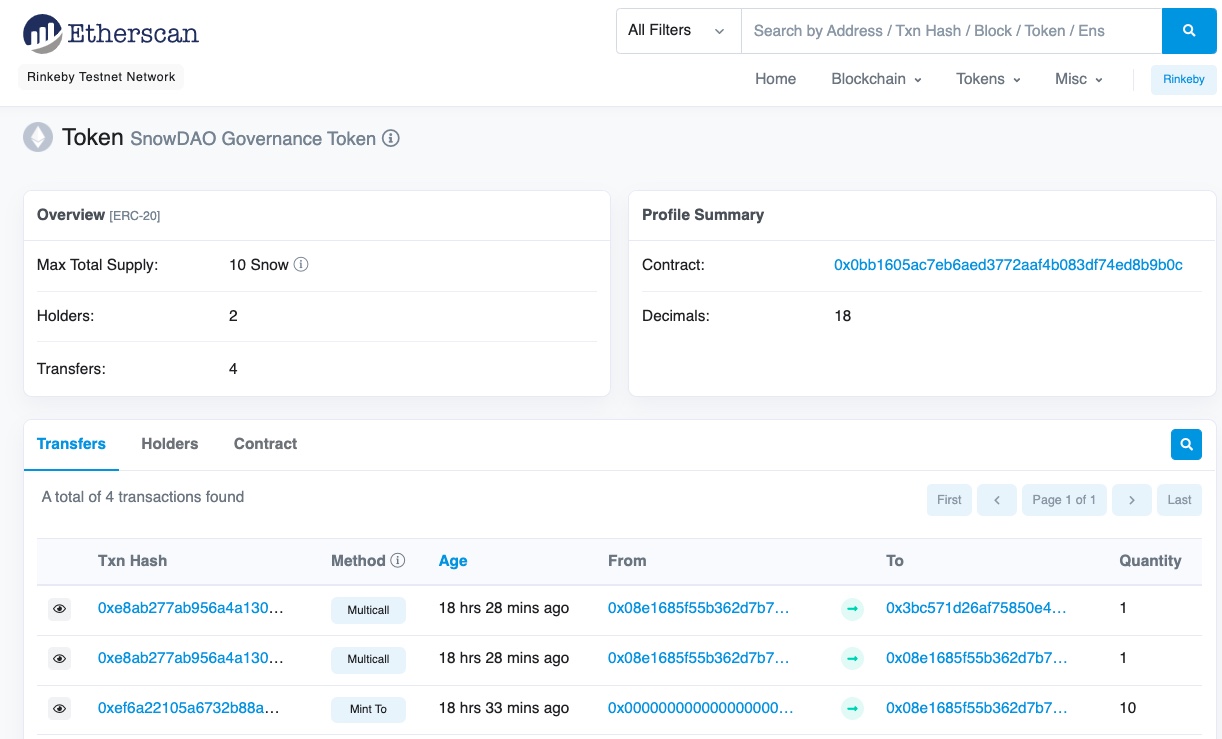This screenshot has width=1222, height=739.
Task: Open the All Filters dropdown
Action: [x=678, y=31]
